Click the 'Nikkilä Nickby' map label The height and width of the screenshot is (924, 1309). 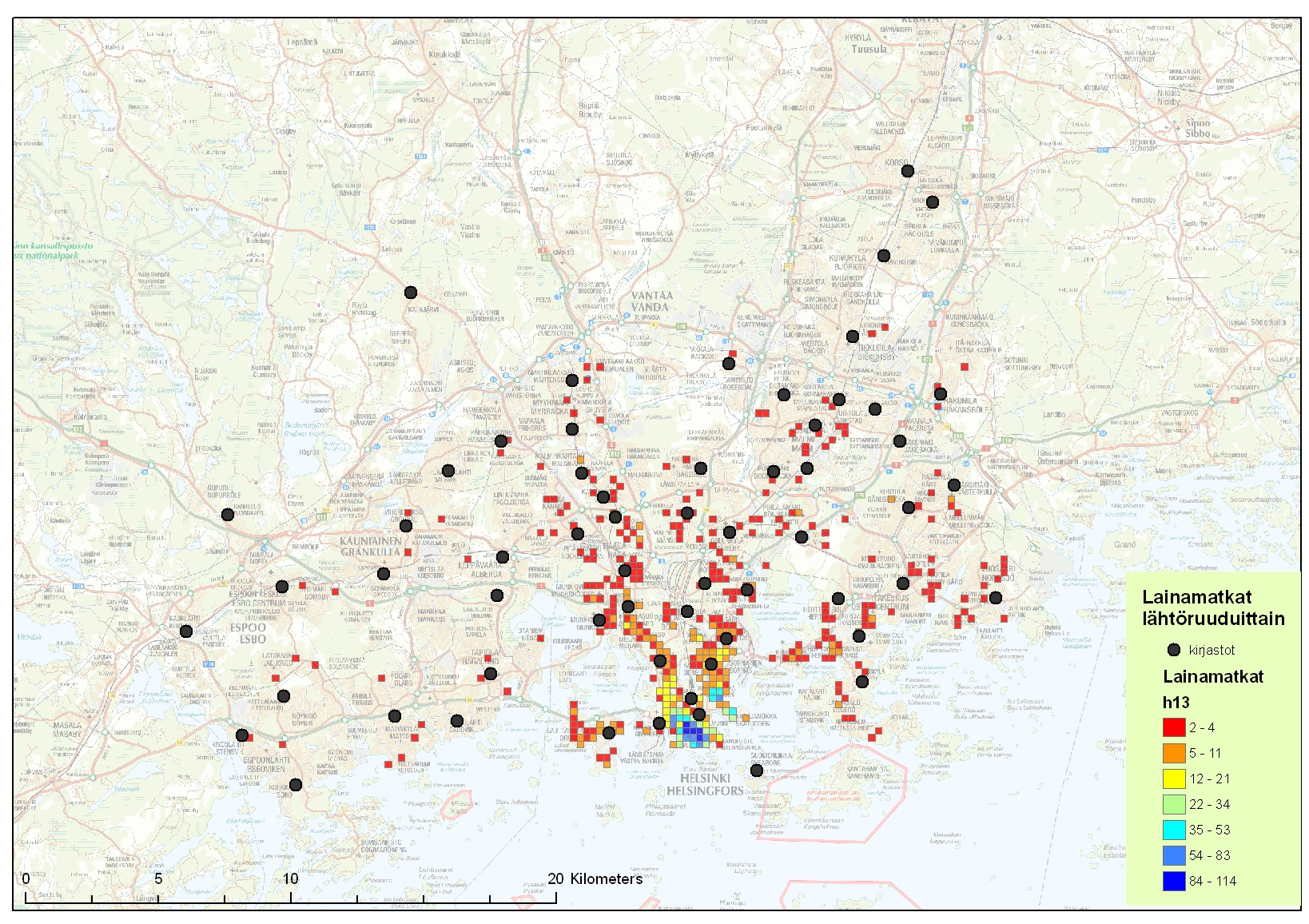click(1168, 97)
